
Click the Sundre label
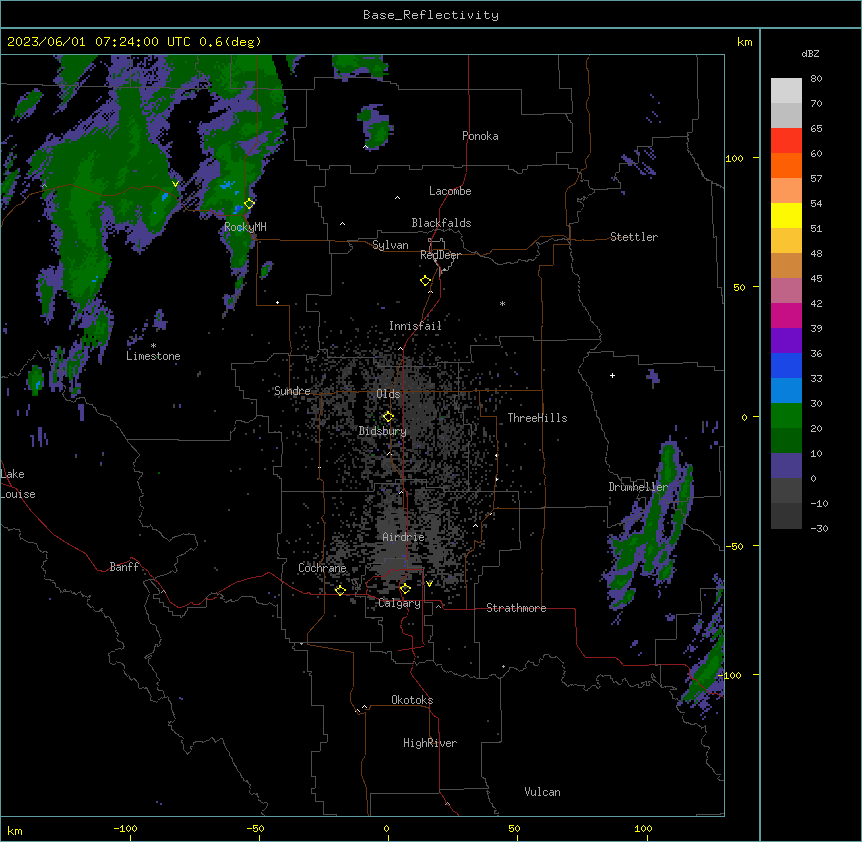click(x=292, y=391)
